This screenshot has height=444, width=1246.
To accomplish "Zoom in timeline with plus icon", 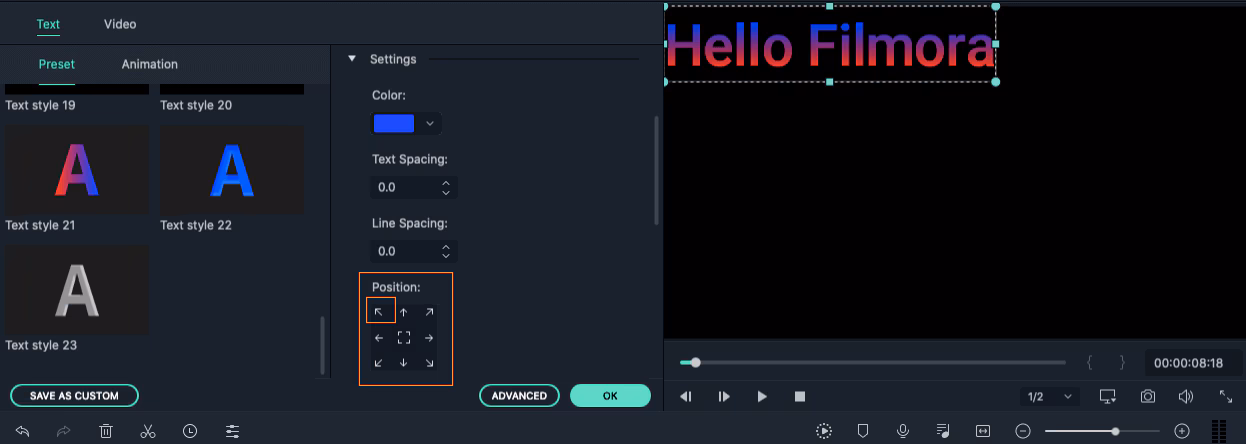I will pyautogui.click(x=1182, y=431).
